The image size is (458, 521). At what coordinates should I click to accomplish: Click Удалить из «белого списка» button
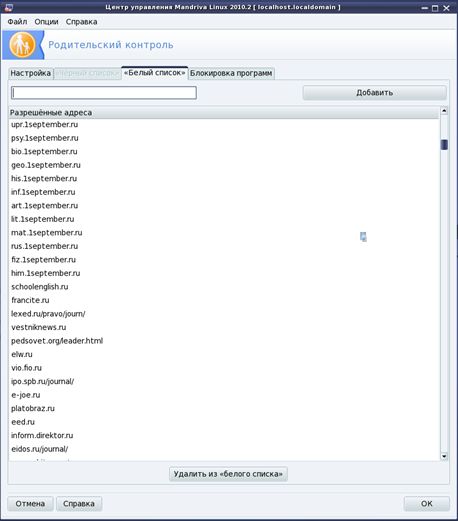(228, 474)
